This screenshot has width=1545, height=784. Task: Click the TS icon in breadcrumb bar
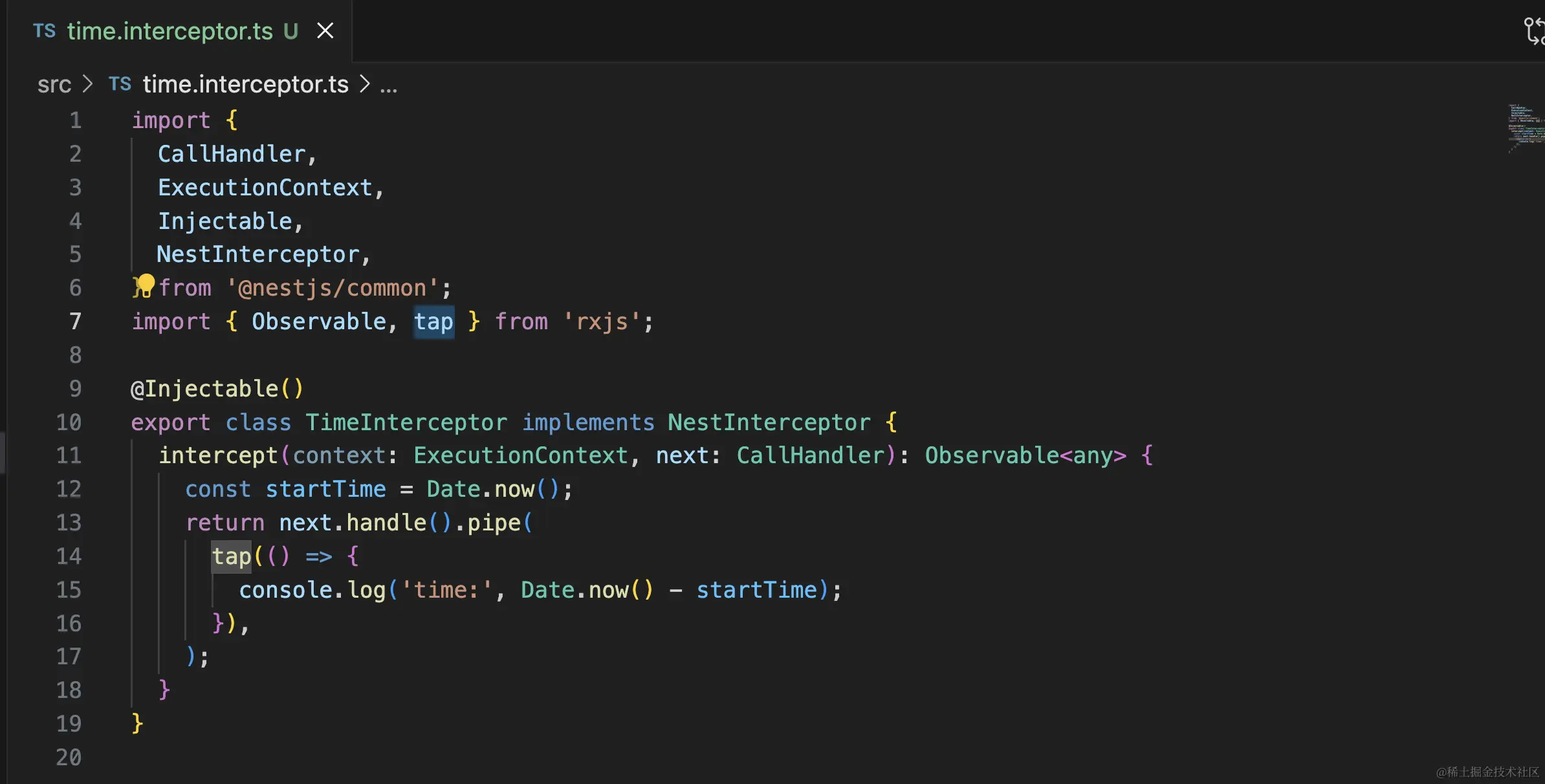(120, 83)
